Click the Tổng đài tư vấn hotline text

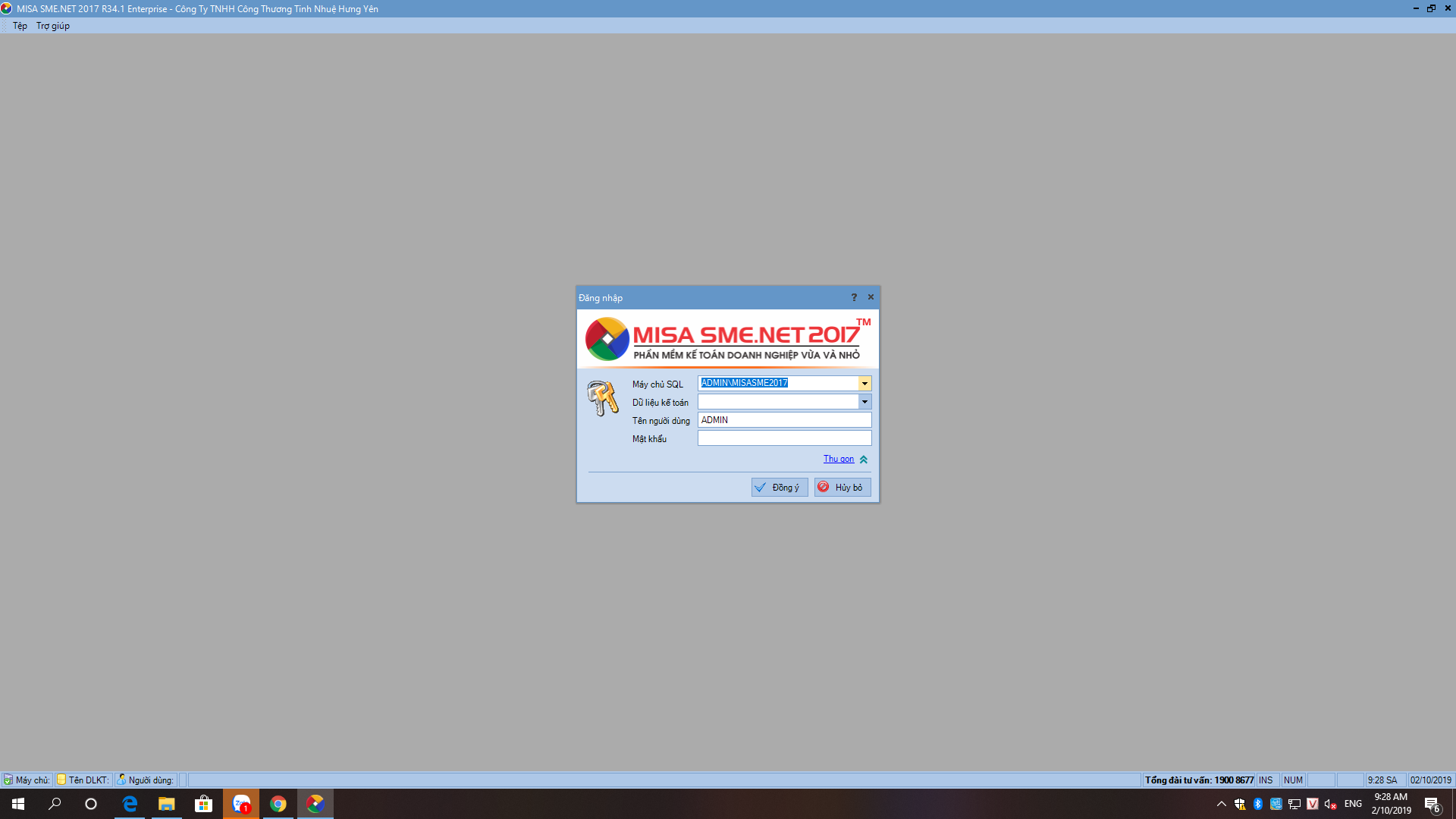coord(1199,780)
